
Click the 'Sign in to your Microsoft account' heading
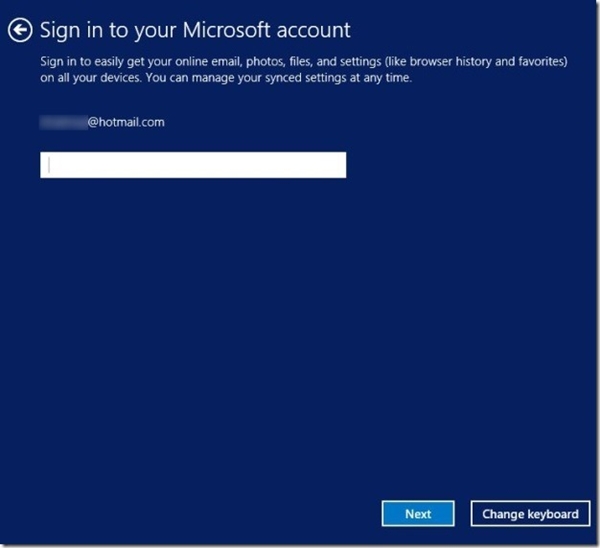coord(195,31)
